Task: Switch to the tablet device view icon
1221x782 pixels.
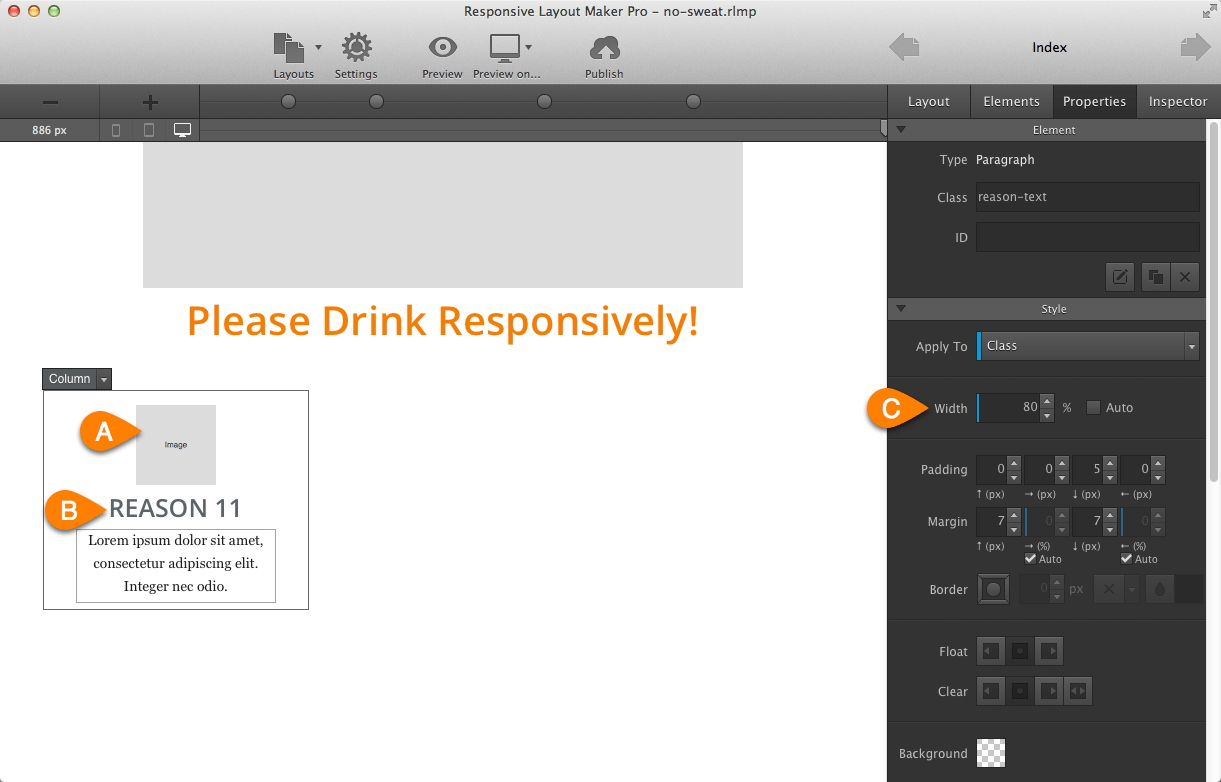Action: click(x=149, y=130)
